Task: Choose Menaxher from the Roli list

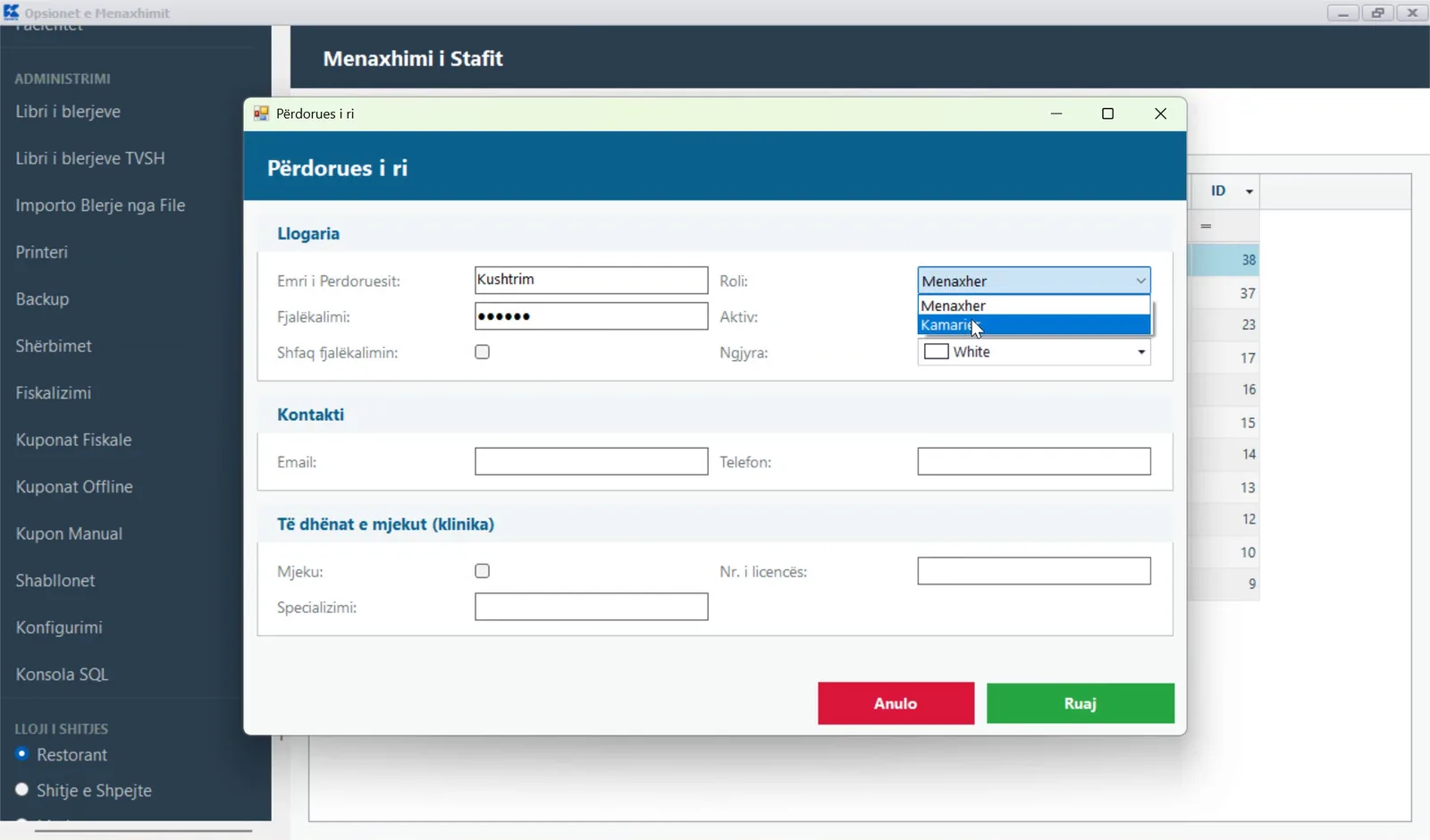Action: pos(1034,306)
